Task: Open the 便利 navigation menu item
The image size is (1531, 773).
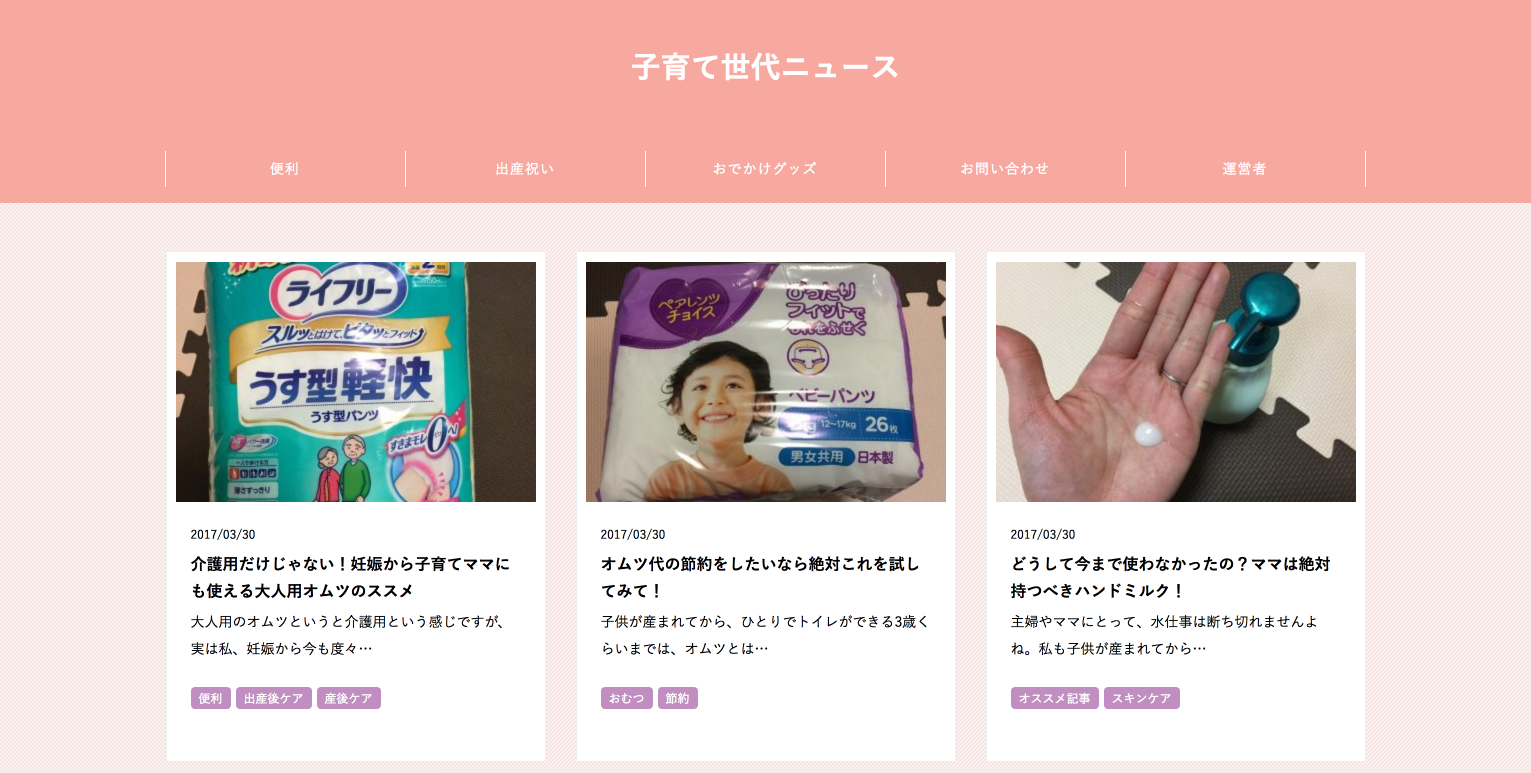Action: (285, 169)
